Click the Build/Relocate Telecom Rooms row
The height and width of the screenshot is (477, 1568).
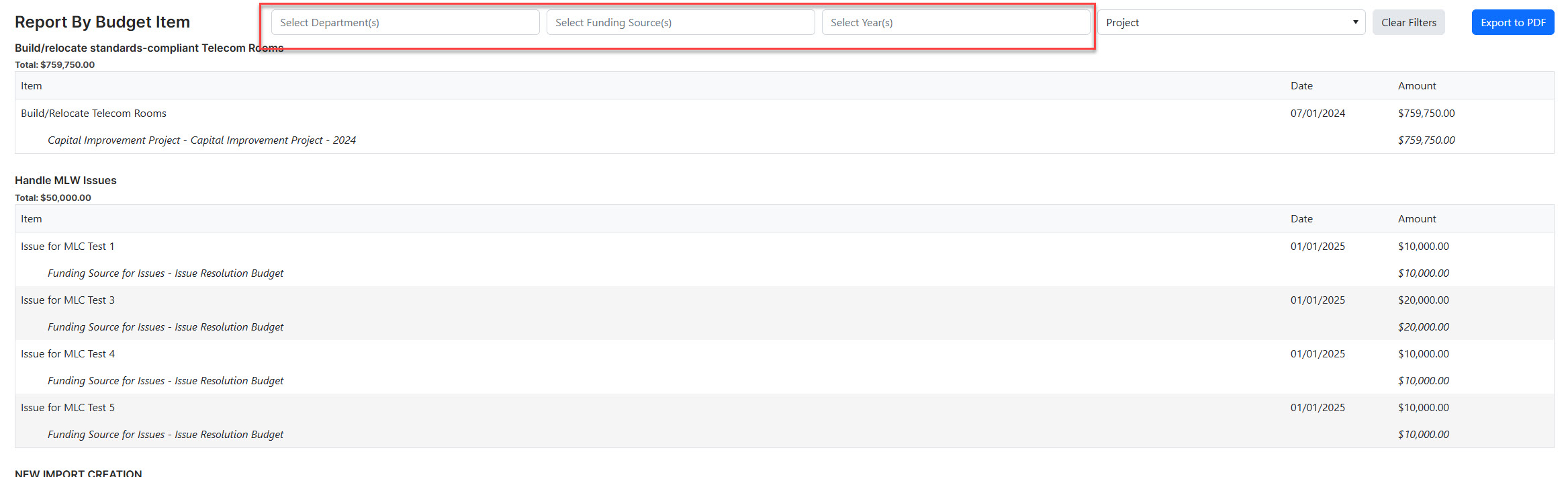tap(784, 113)
